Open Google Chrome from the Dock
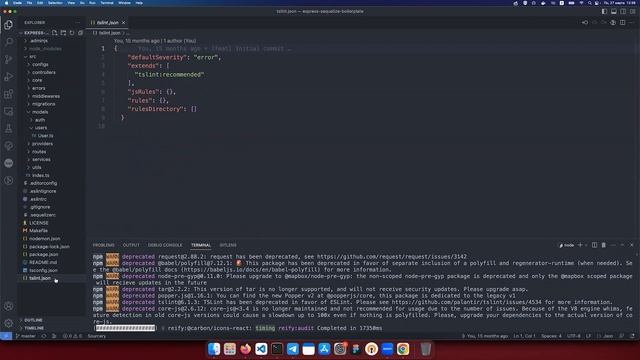Viewport: 640px width, 360px height. tap(403, 349)
